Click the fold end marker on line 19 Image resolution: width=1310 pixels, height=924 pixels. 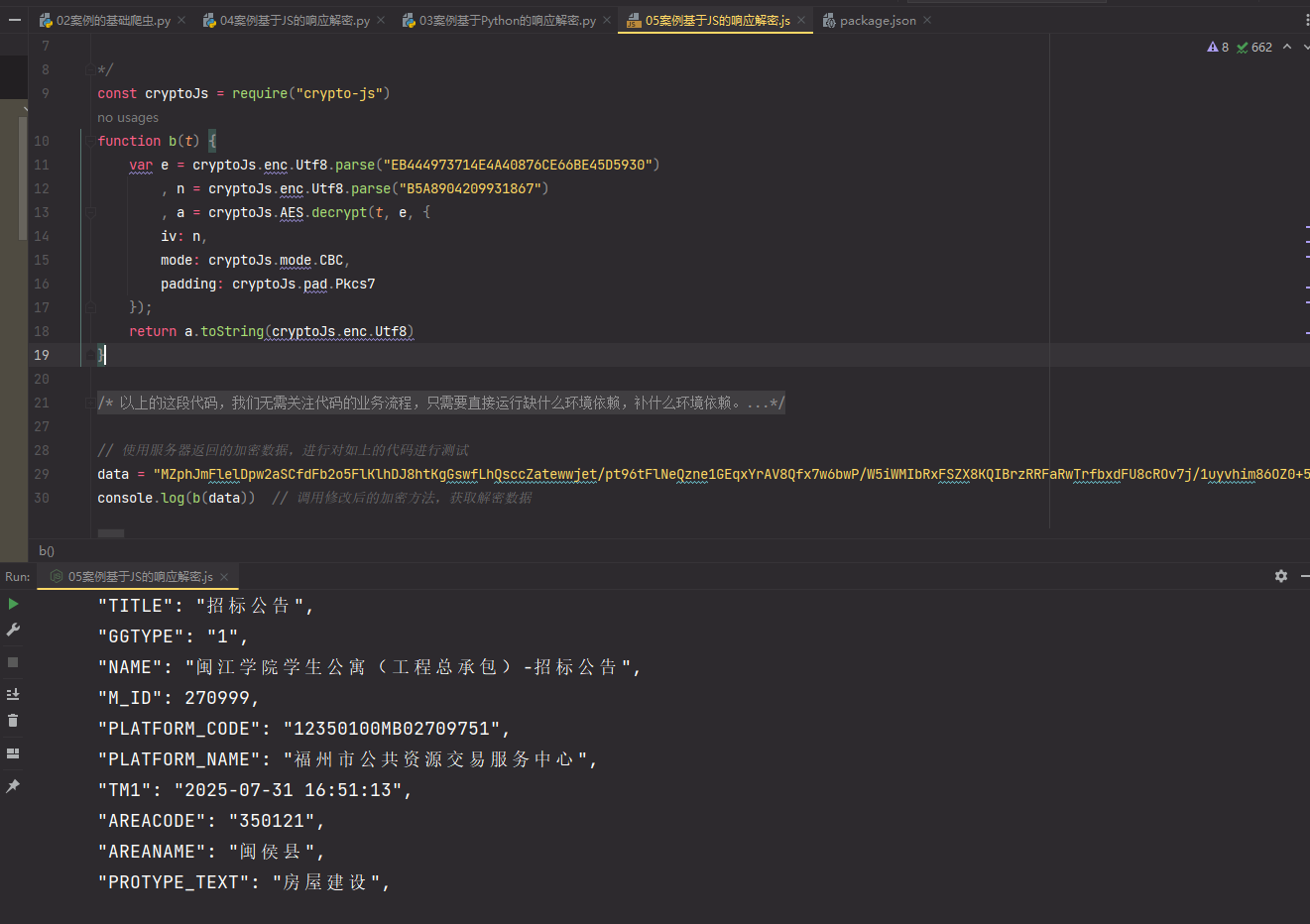coord(90,355)
